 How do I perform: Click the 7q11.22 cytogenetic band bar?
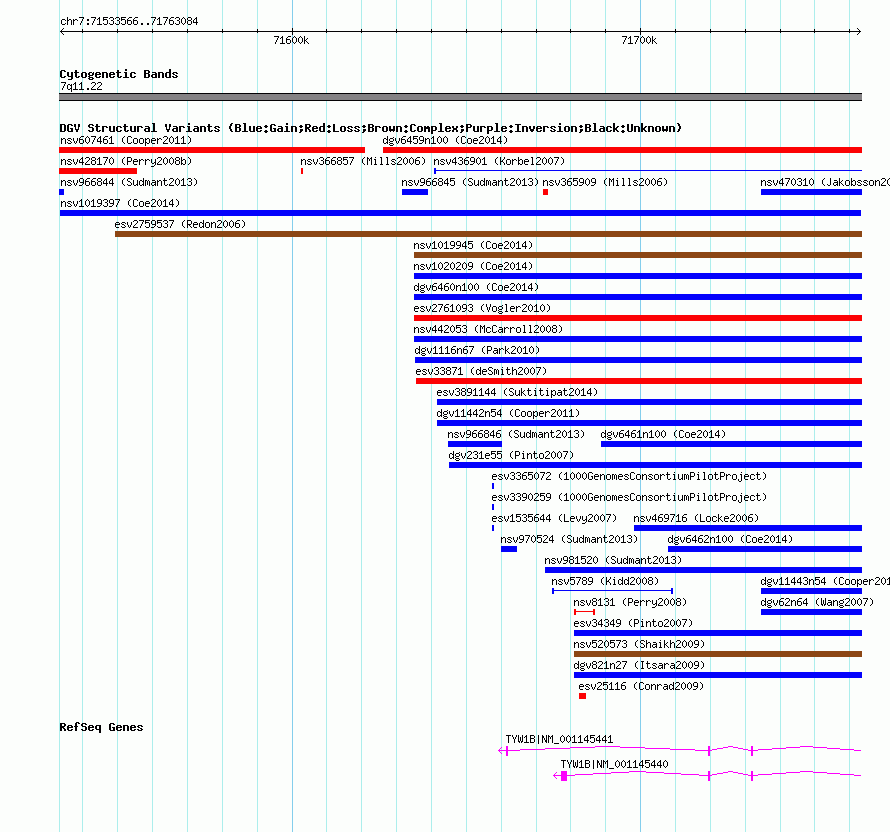[x=460, y=97]
